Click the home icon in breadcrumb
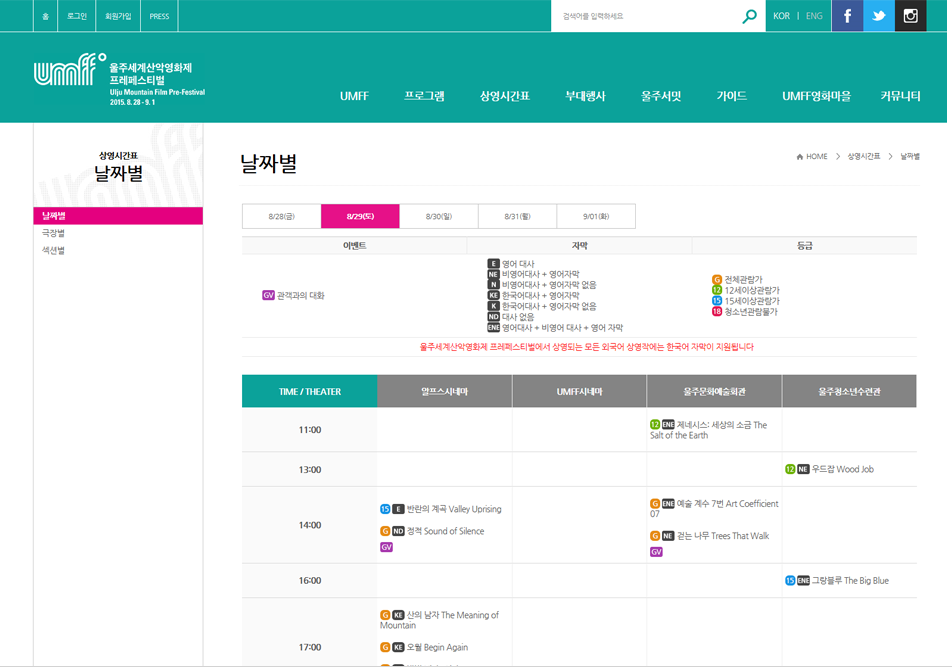This screenshot has width=952, height=667. tap(800, 157)
